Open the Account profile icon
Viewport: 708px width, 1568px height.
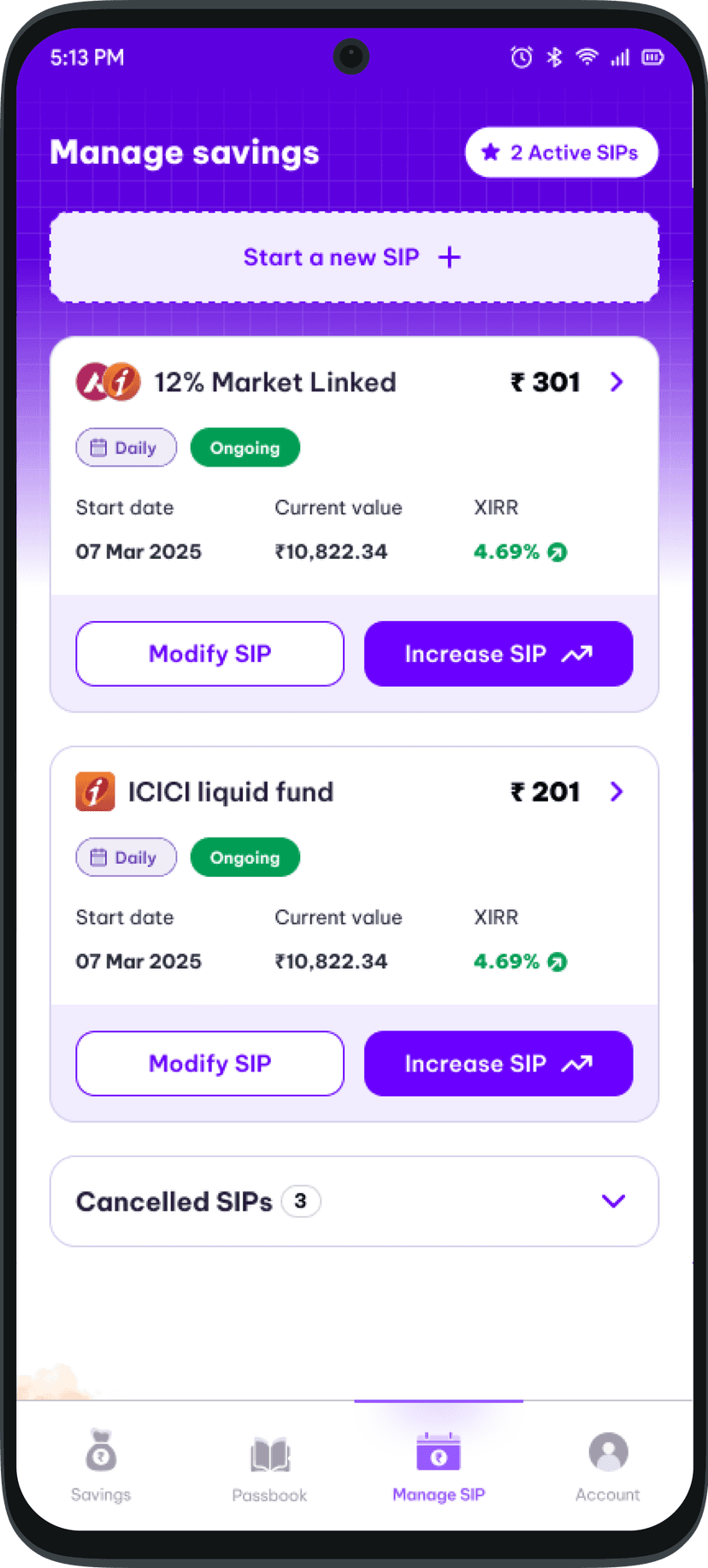point(607,1453)
